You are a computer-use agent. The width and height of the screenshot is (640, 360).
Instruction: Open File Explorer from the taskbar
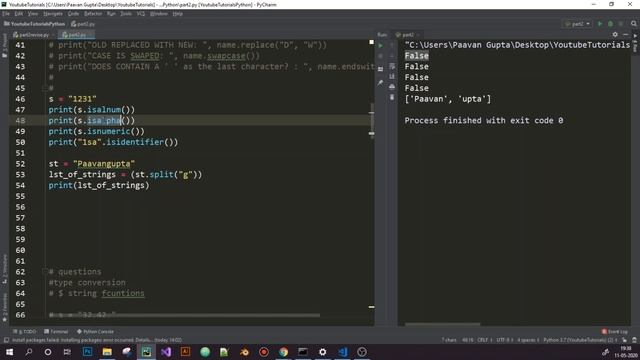(107, 352)
